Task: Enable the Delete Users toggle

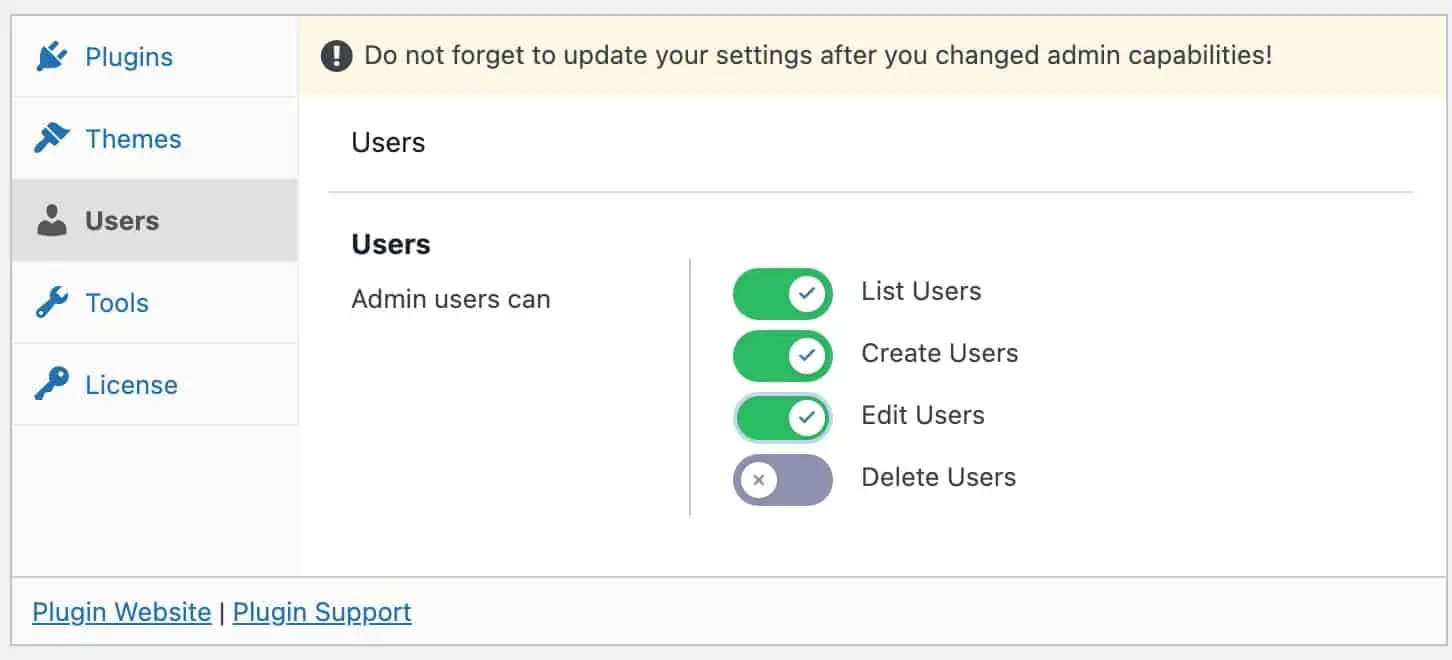Action: tap(782, 480)
